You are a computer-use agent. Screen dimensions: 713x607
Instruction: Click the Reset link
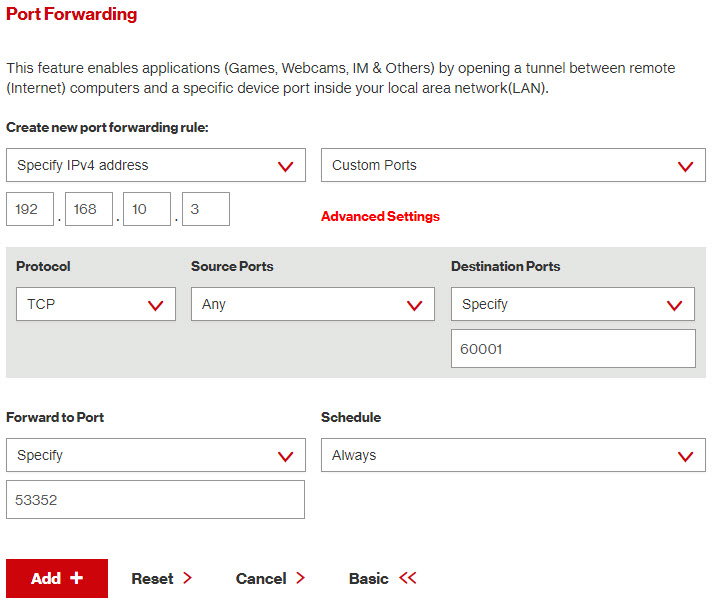click(161, 578)
